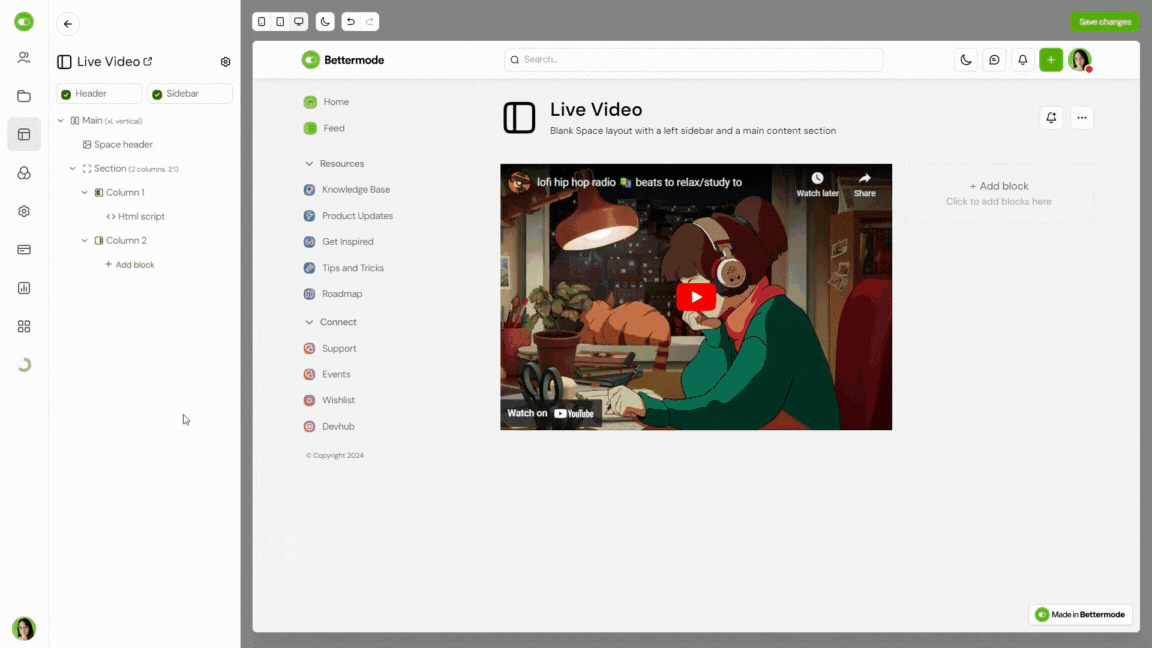Select the layout Design icon in left rail
1152x648 pixels.
(x=24, y=134)
